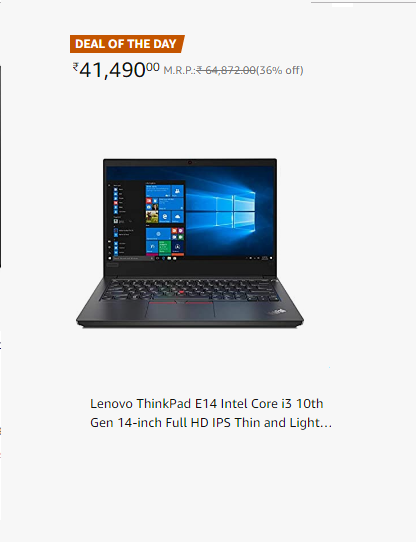Click the laptop keyboard in the product photo
Image resolution: width=416 pixels, height=542 pixels.
point(189,289)
